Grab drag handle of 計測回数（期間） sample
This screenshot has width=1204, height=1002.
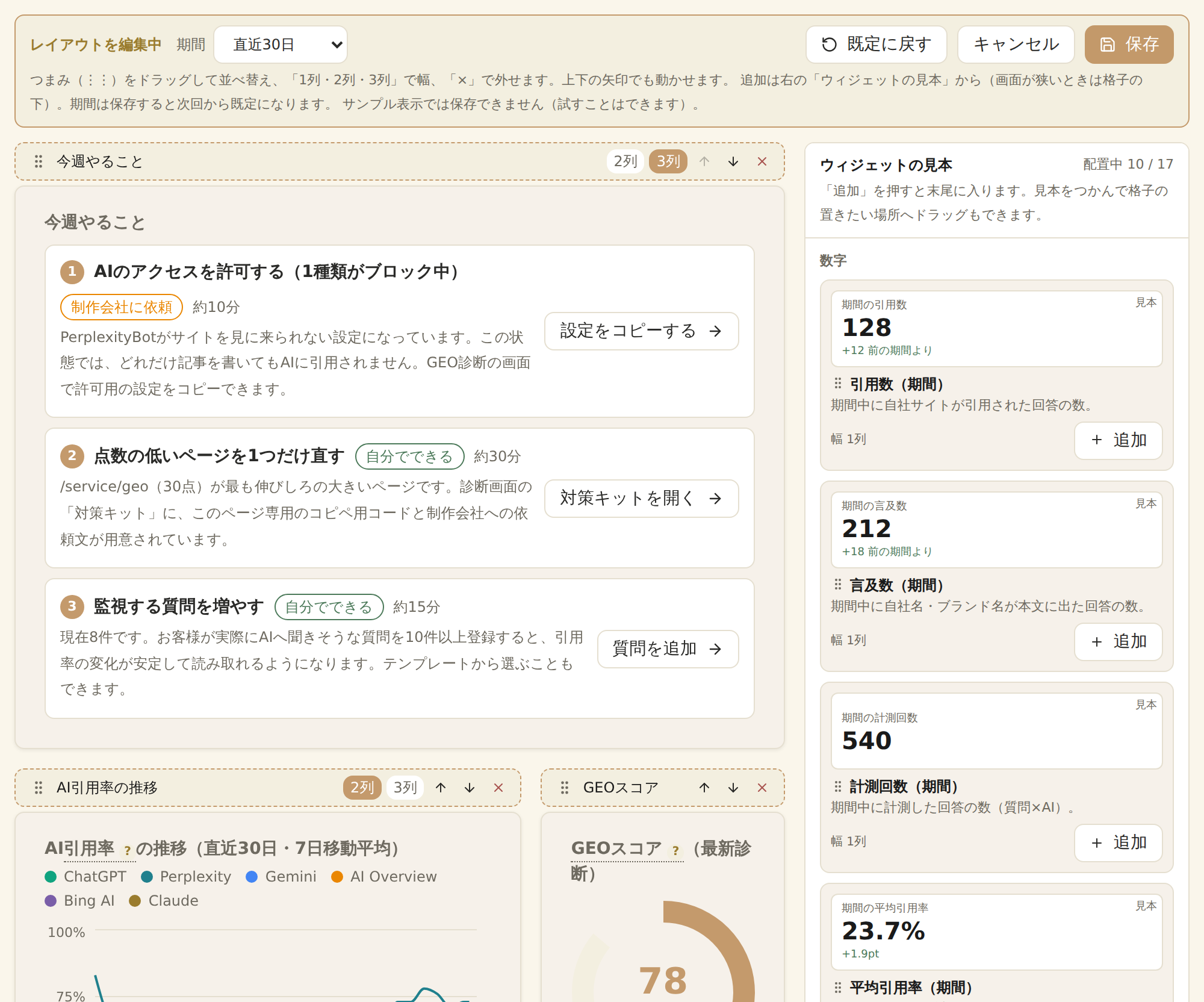pyautogui.click(x=838, y=786)
